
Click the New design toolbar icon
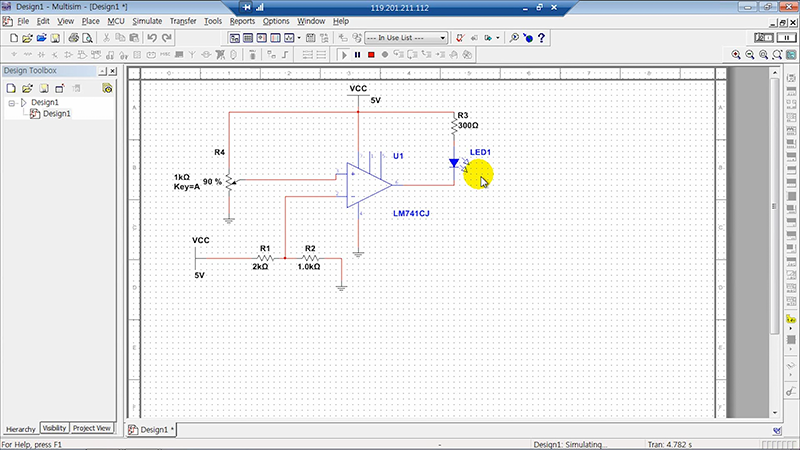click(x=13, y=38)
